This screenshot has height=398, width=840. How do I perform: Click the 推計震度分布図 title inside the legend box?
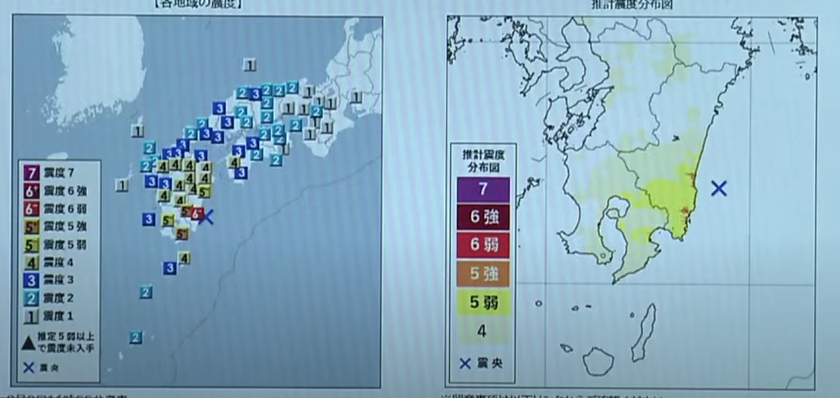pyautogui.click(x=483, y=160)
